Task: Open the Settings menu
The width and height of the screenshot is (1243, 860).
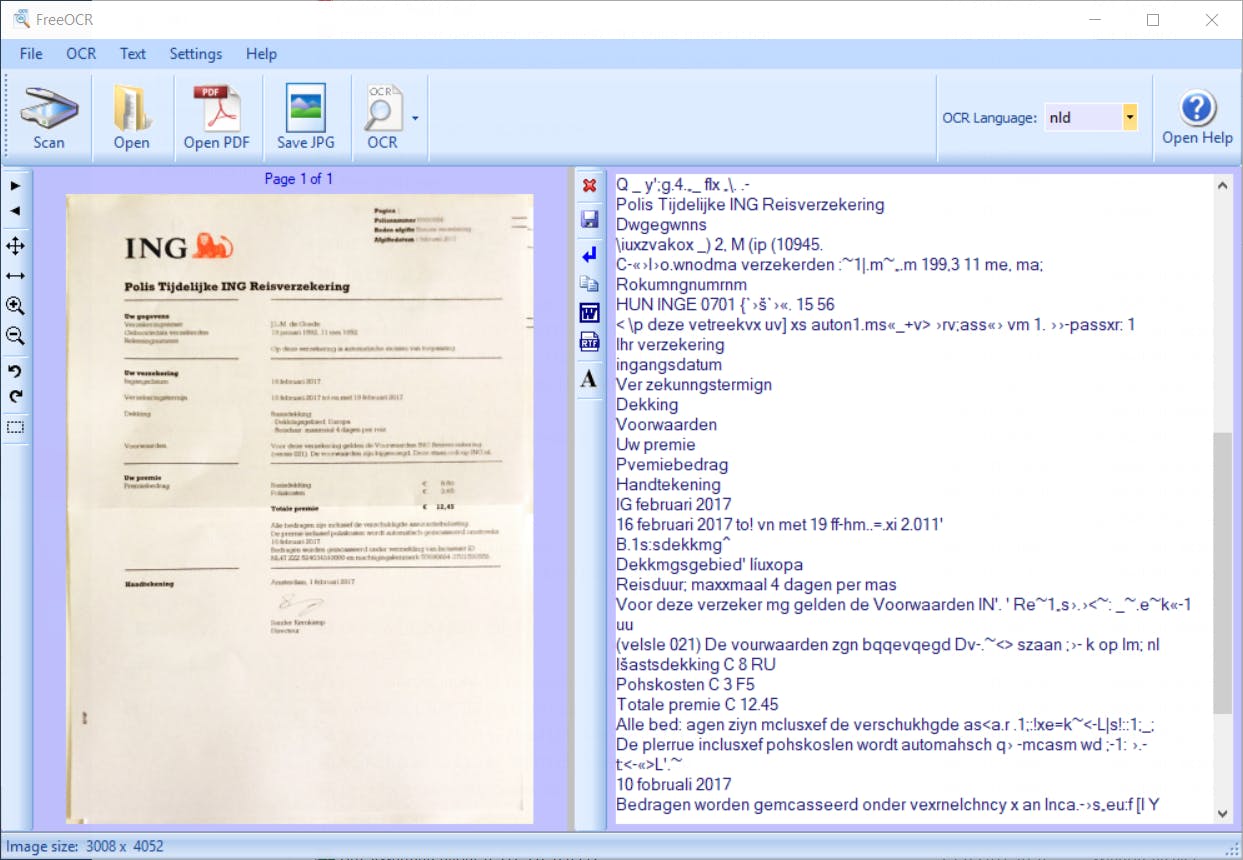Action: [196, 54]
